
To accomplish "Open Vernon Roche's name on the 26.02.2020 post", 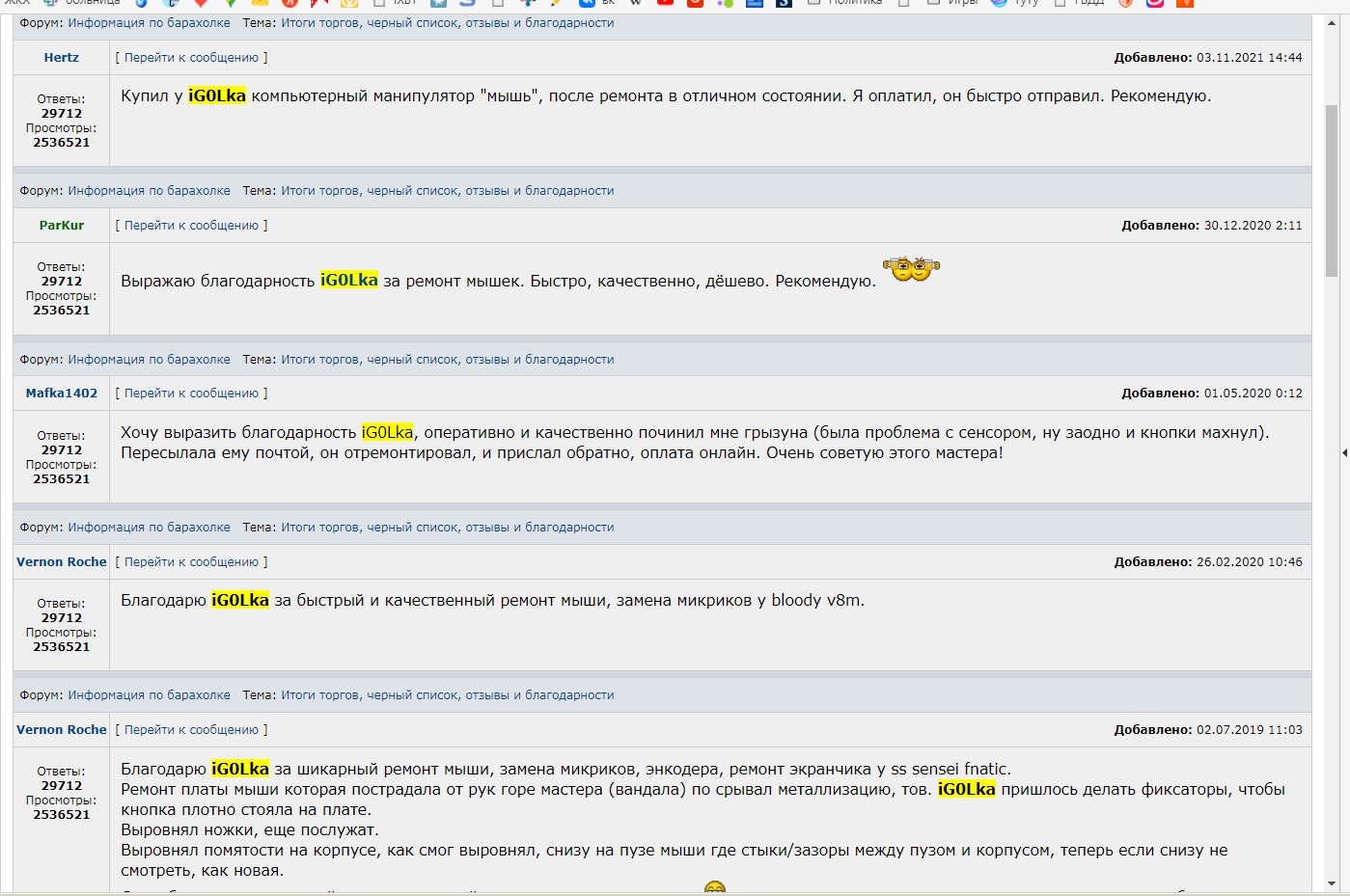I will point(62,562).
